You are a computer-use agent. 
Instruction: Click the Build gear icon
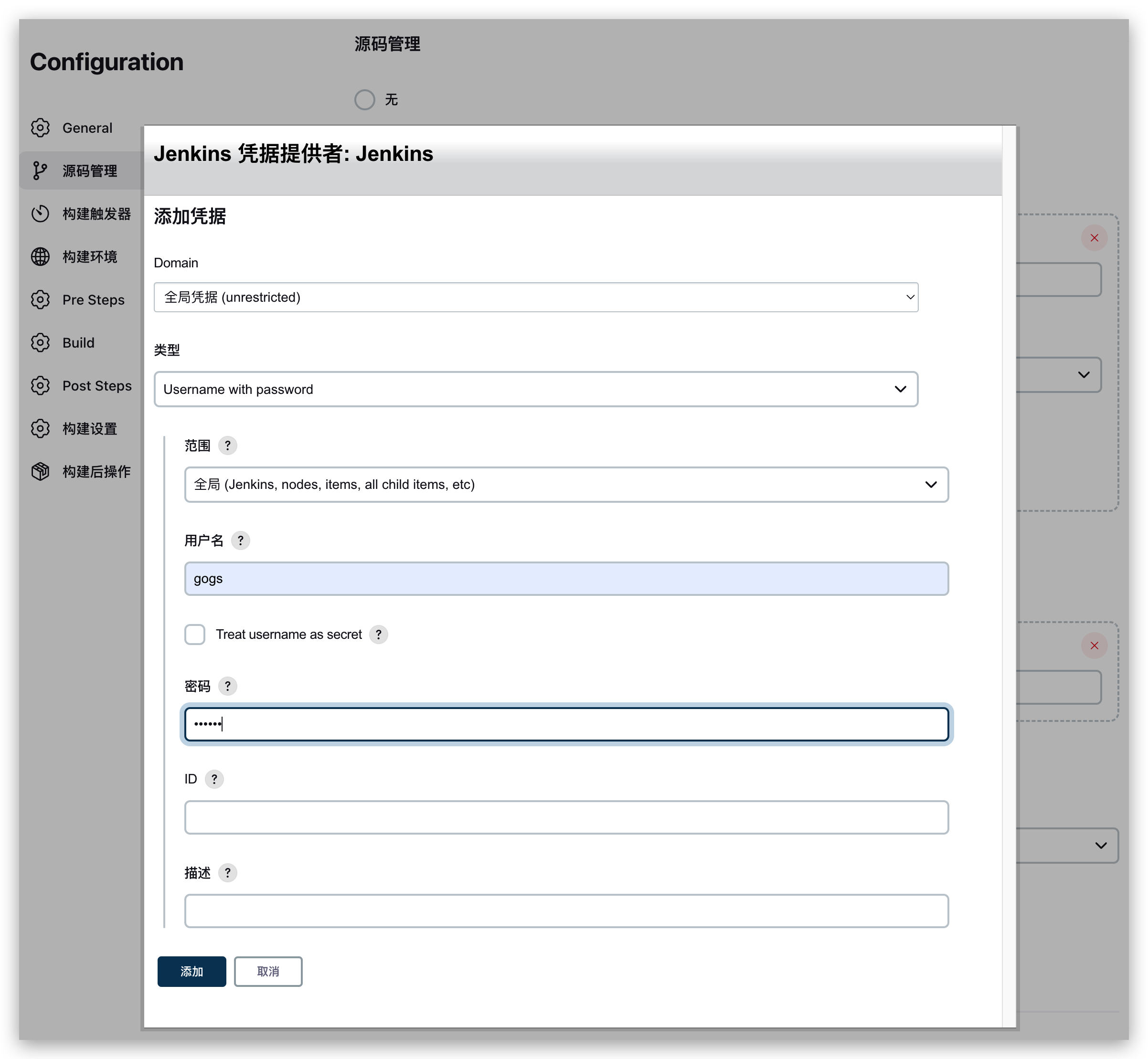click(40, 343)
